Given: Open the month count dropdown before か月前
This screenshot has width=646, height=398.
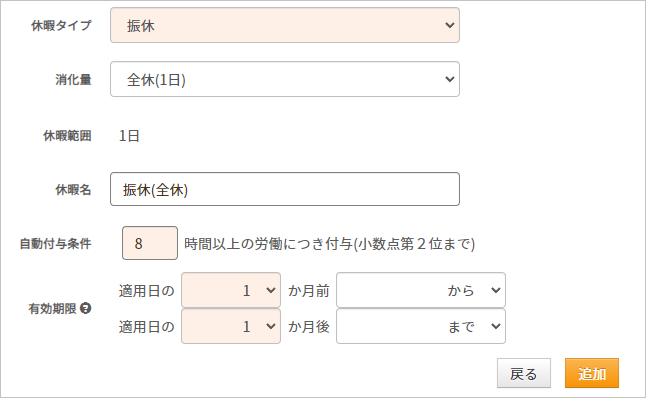Looking at the screenshot, I should click(231, 290).
